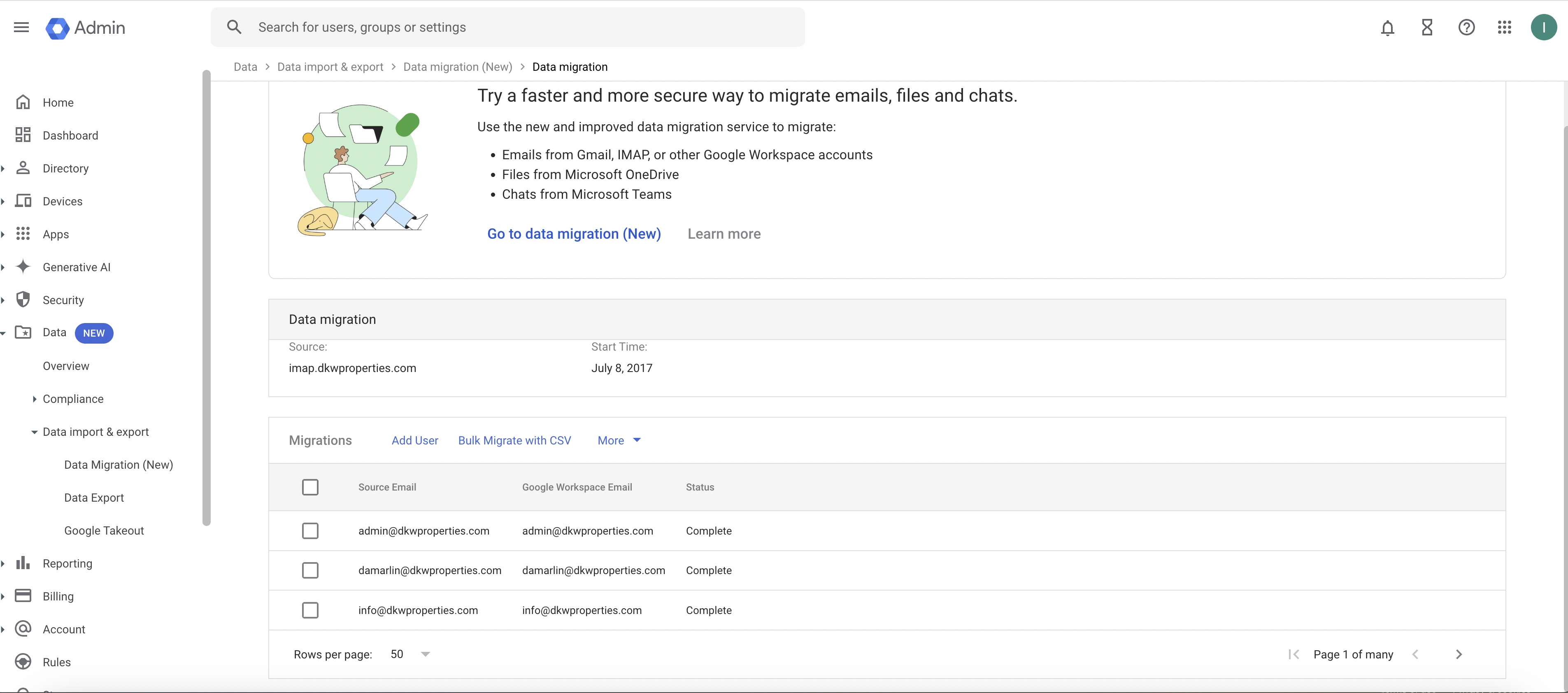Select the damarlin@dkwproperties.com row checkbox
Viewport: 1568px width, 693px height.
(x=310, y=570)
